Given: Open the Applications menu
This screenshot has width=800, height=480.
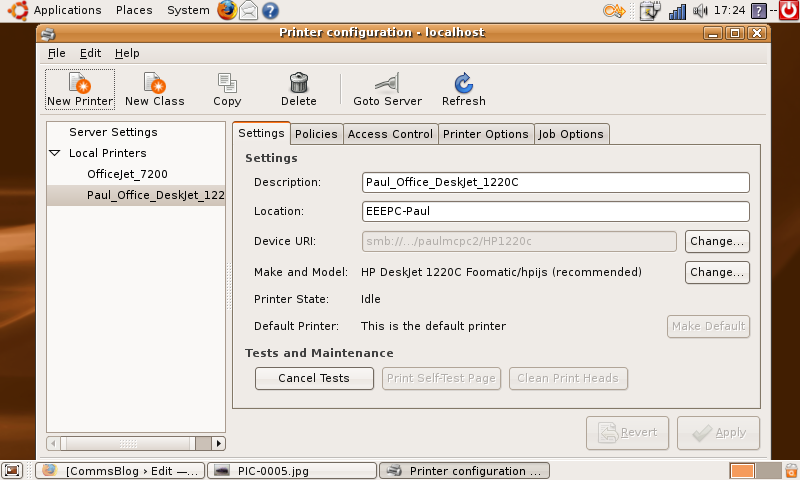Looking at the screenshot, I should [x=67, y=10].
